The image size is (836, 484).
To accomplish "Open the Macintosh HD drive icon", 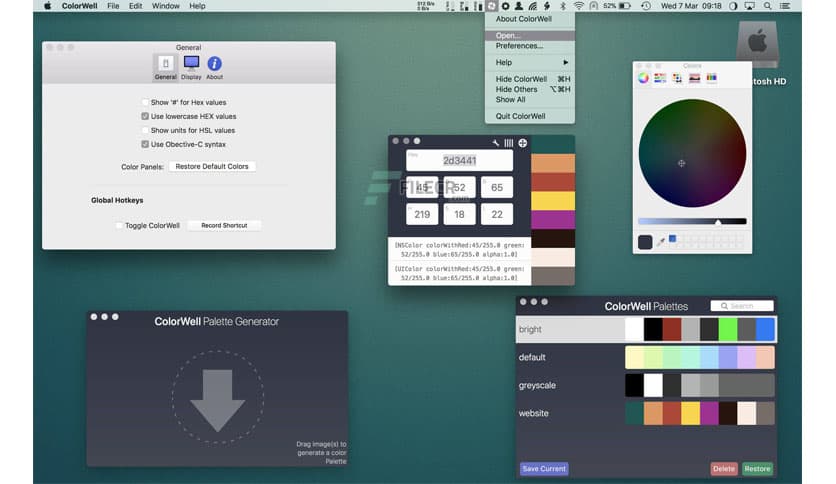I will (x=758, y=43).
